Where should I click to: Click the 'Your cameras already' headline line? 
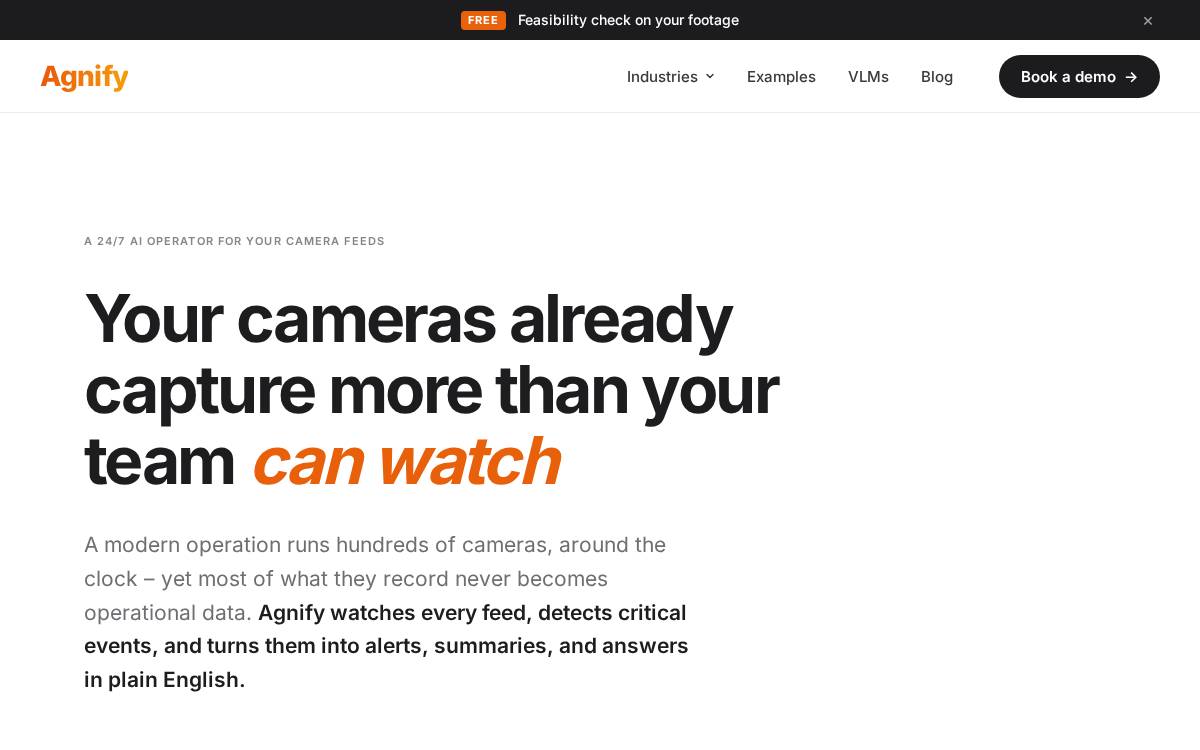408,319
